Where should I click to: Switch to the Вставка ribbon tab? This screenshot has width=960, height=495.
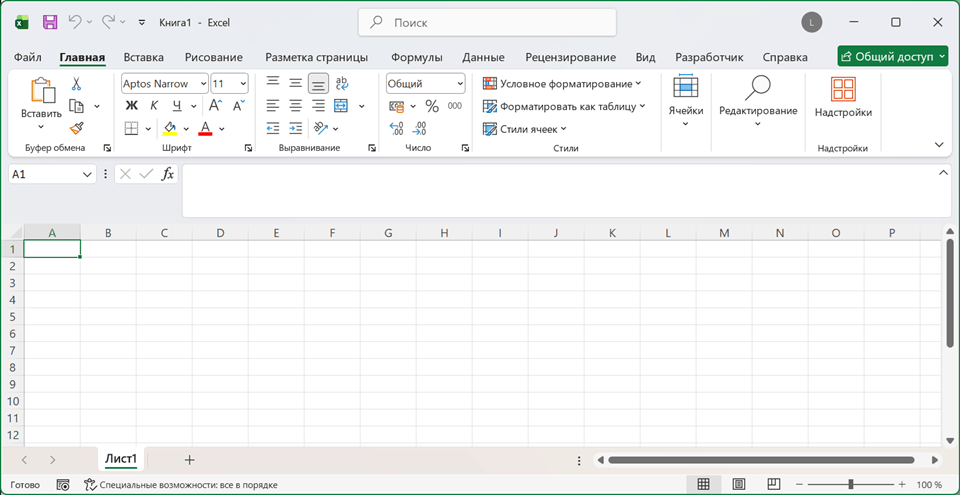(144, 58)
